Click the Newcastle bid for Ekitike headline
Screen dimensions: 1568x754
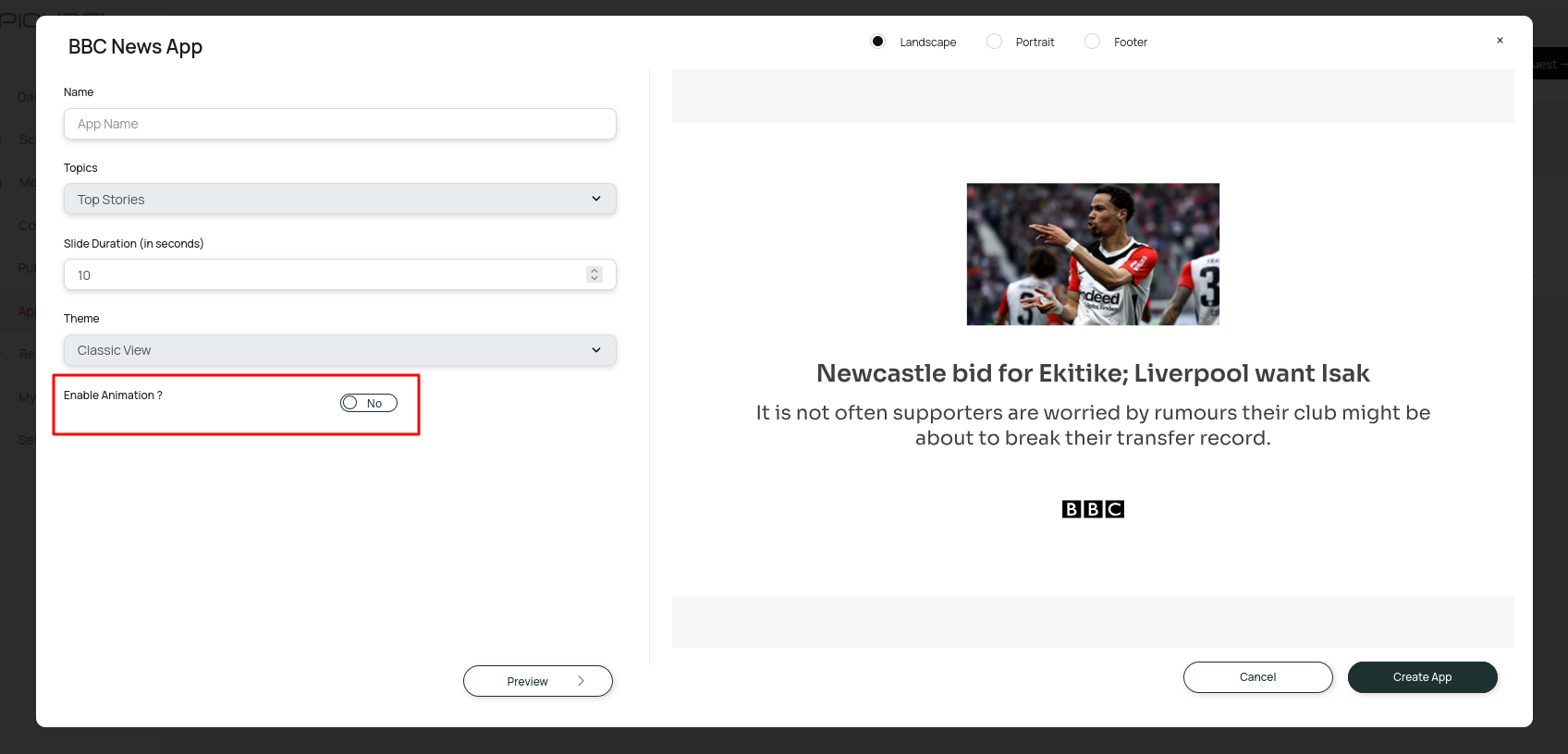click(1093, 373)
